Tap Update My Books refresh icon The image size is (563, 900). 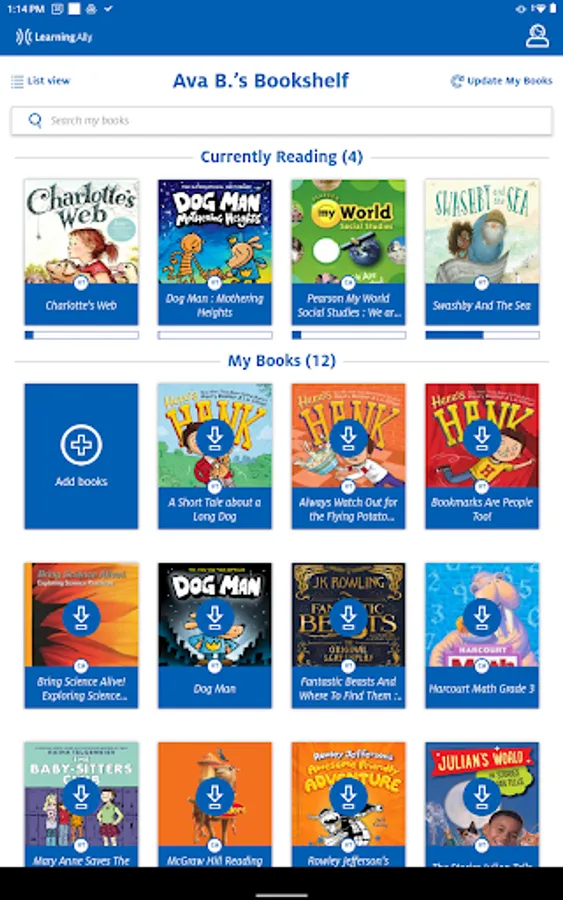pyautogui.click(x=457, y=81)
